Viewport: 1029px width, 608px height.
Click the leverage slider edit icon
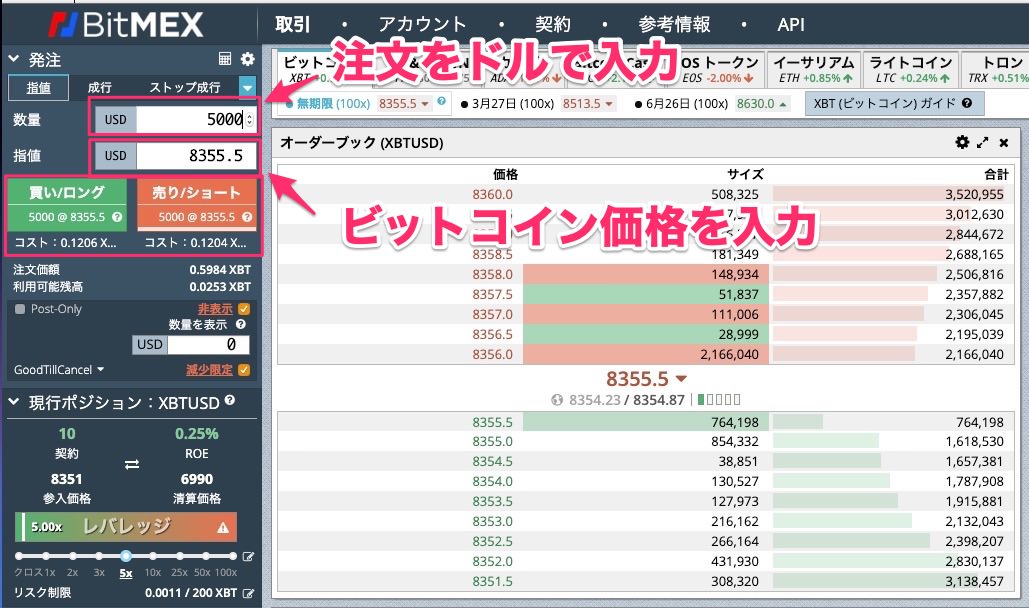pos(248,557)
